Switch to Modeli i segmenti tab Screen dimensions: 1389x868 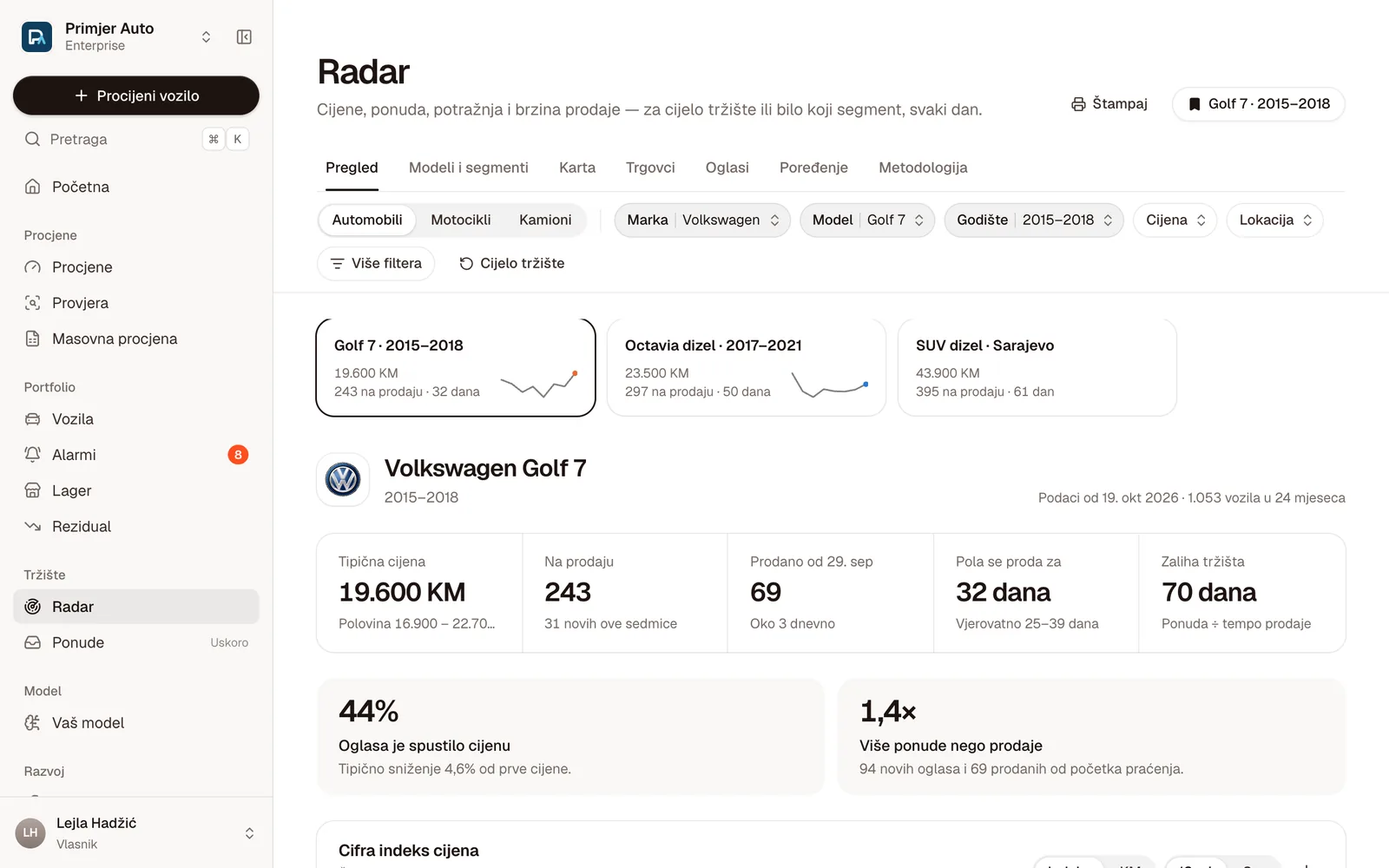[x=469, y=168]
